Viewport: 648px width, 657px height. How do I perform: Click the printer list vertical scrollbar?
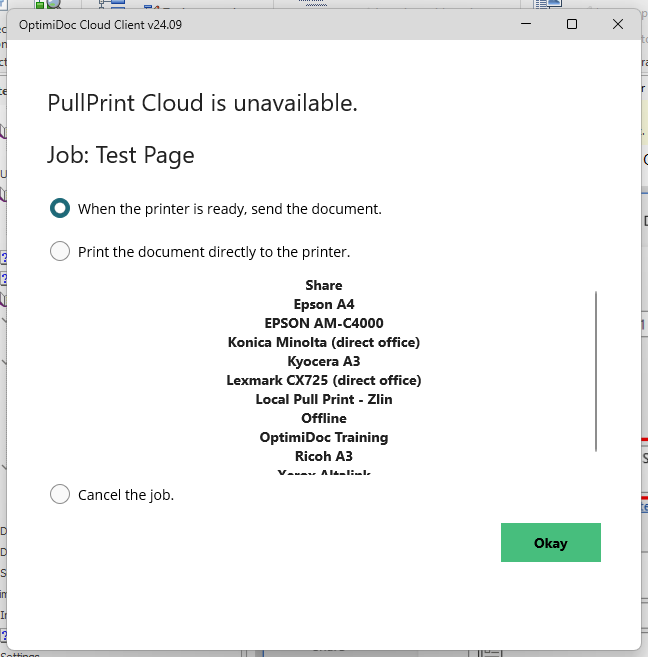[596, 372]
